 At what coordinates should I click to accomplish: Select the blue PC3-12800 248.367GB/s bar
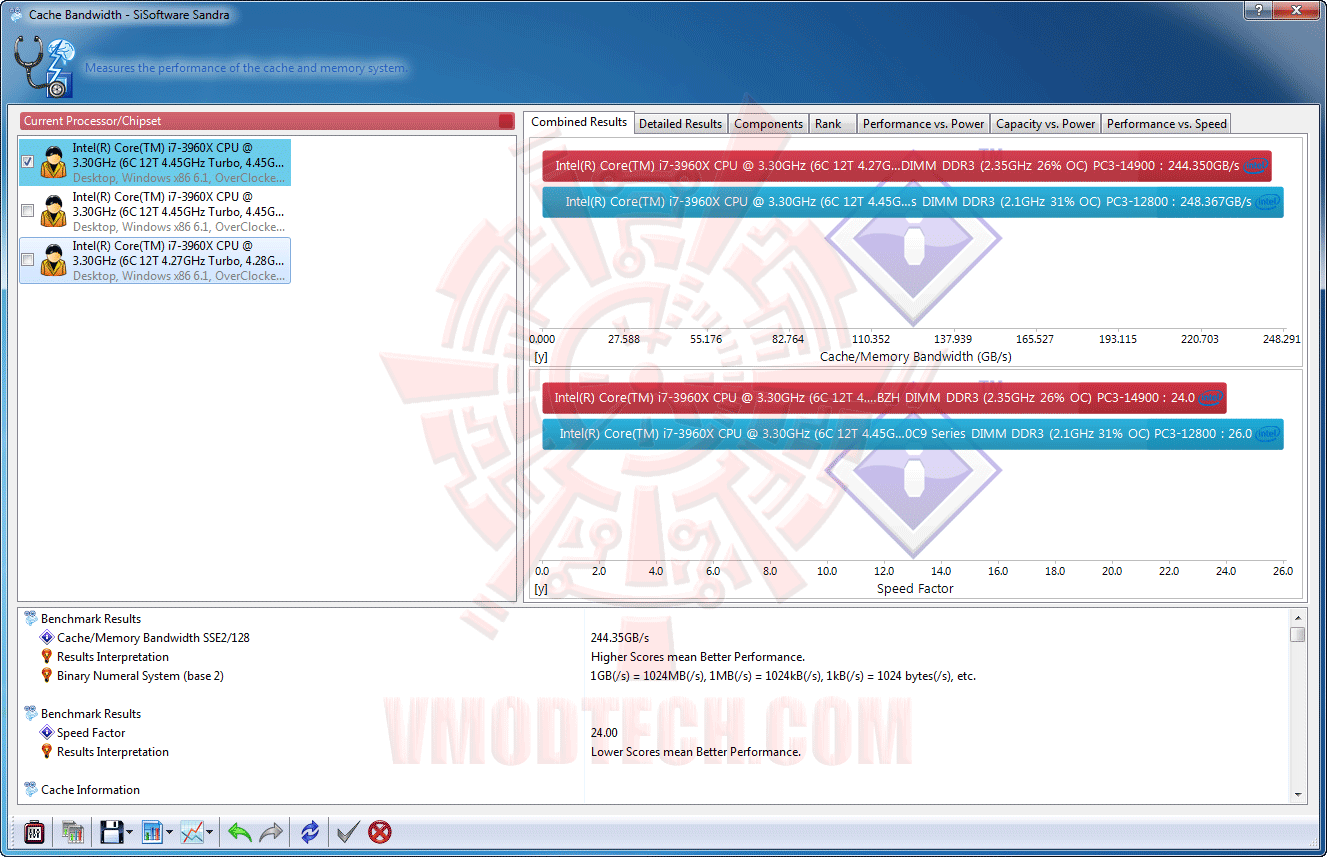coord(913,202)
